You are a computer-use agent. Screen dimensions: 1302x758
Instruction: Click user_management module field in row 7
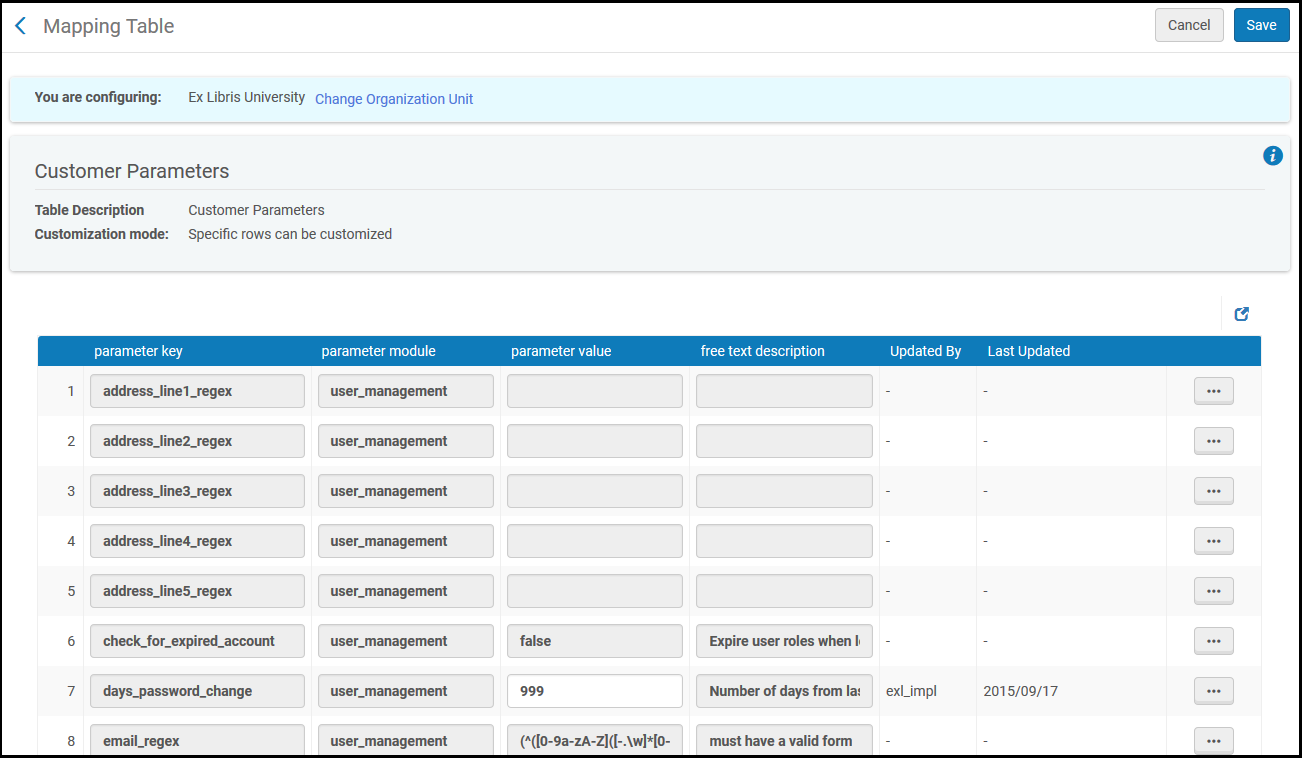point(406,691)
